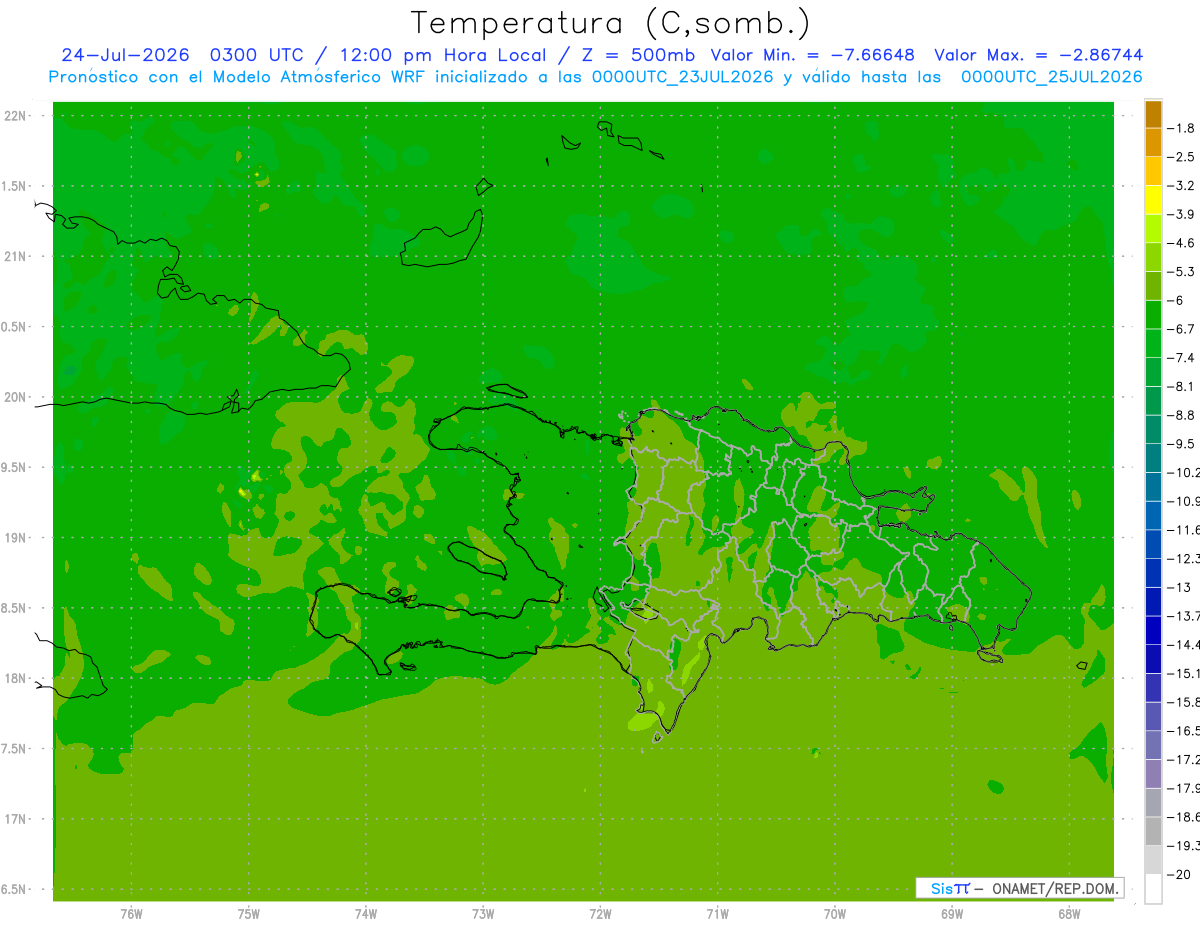
Task: Select the '24-Jul-2026' date text
Action: click(x=125, y=55)
